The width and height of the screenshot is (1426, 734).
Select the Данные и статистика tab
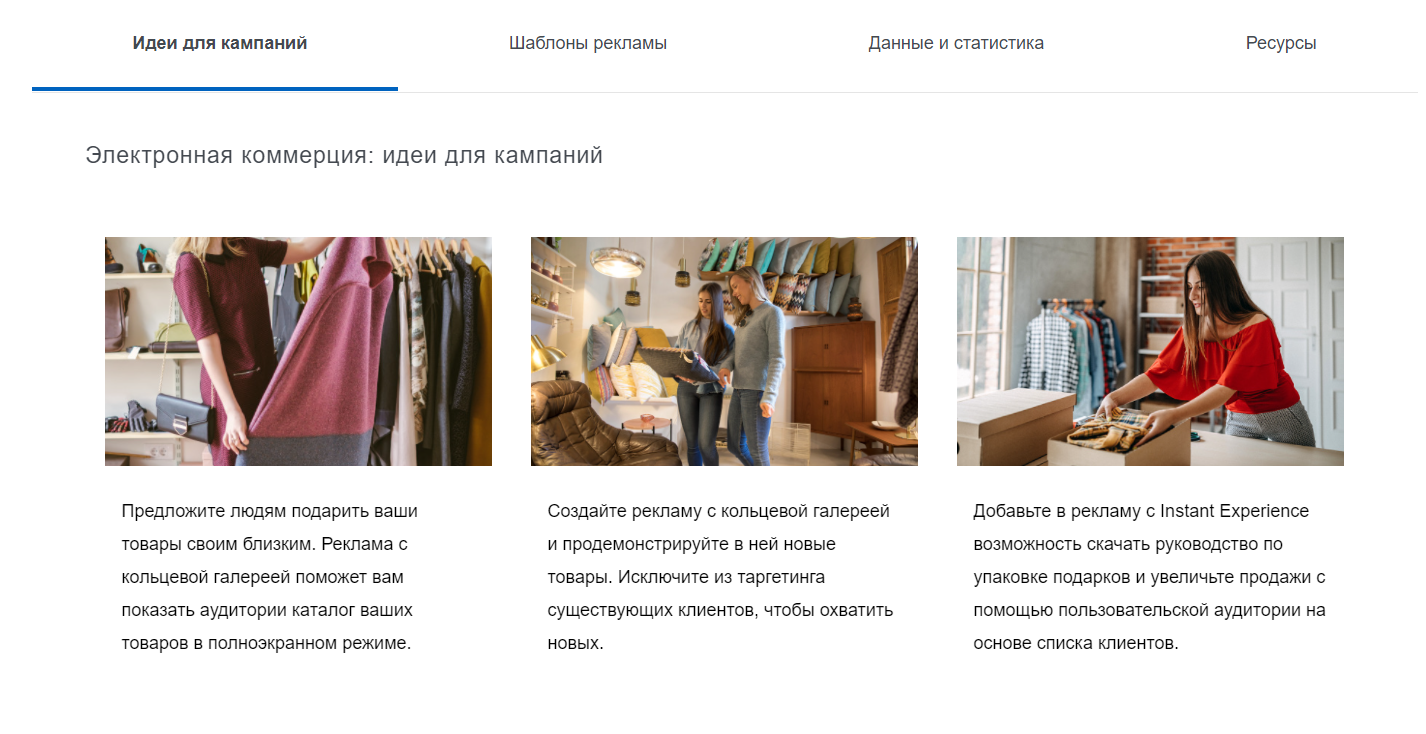click(955, 44)
